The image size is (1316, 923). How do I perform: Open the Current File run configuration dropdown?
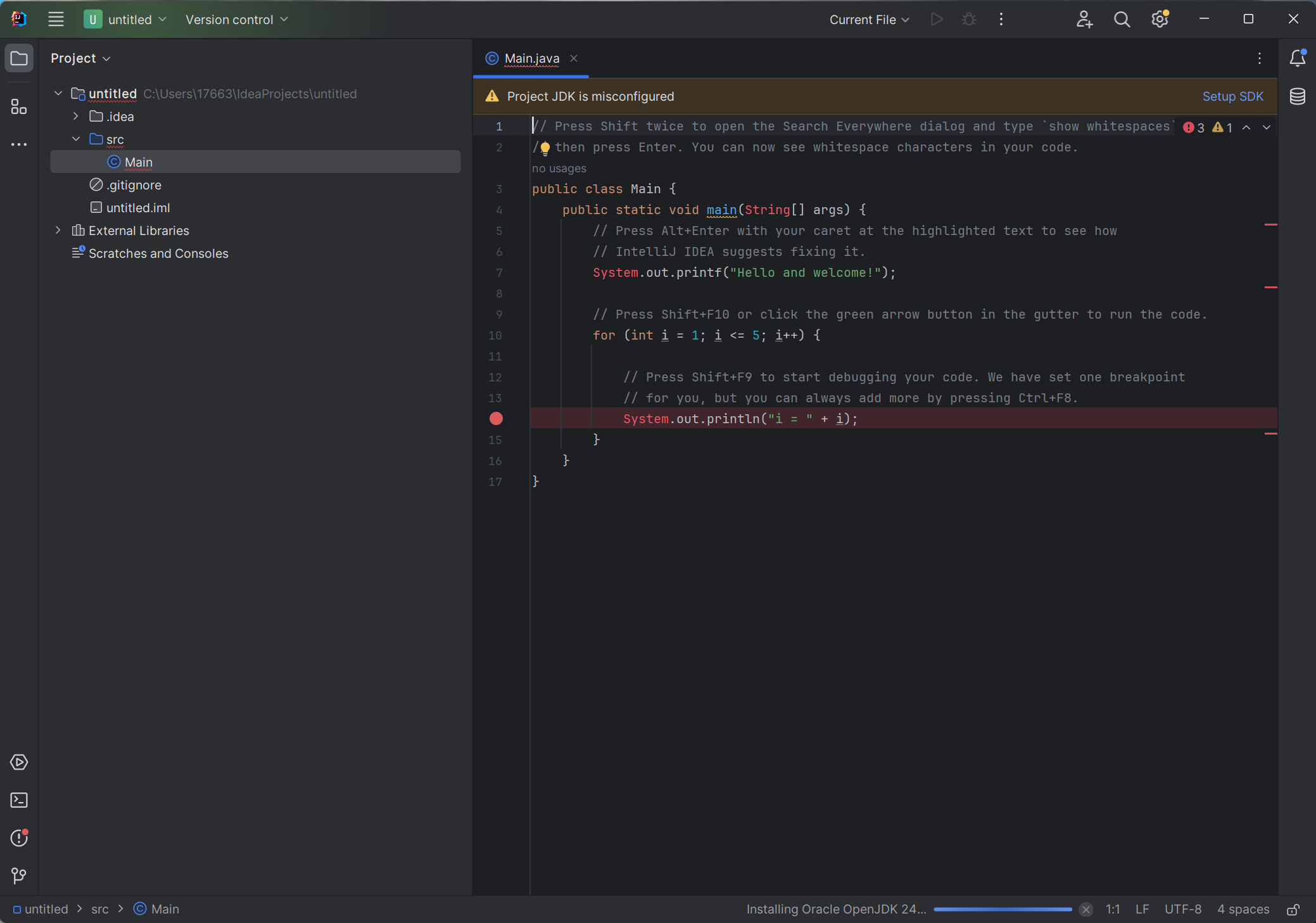click(x=869, y=20)
